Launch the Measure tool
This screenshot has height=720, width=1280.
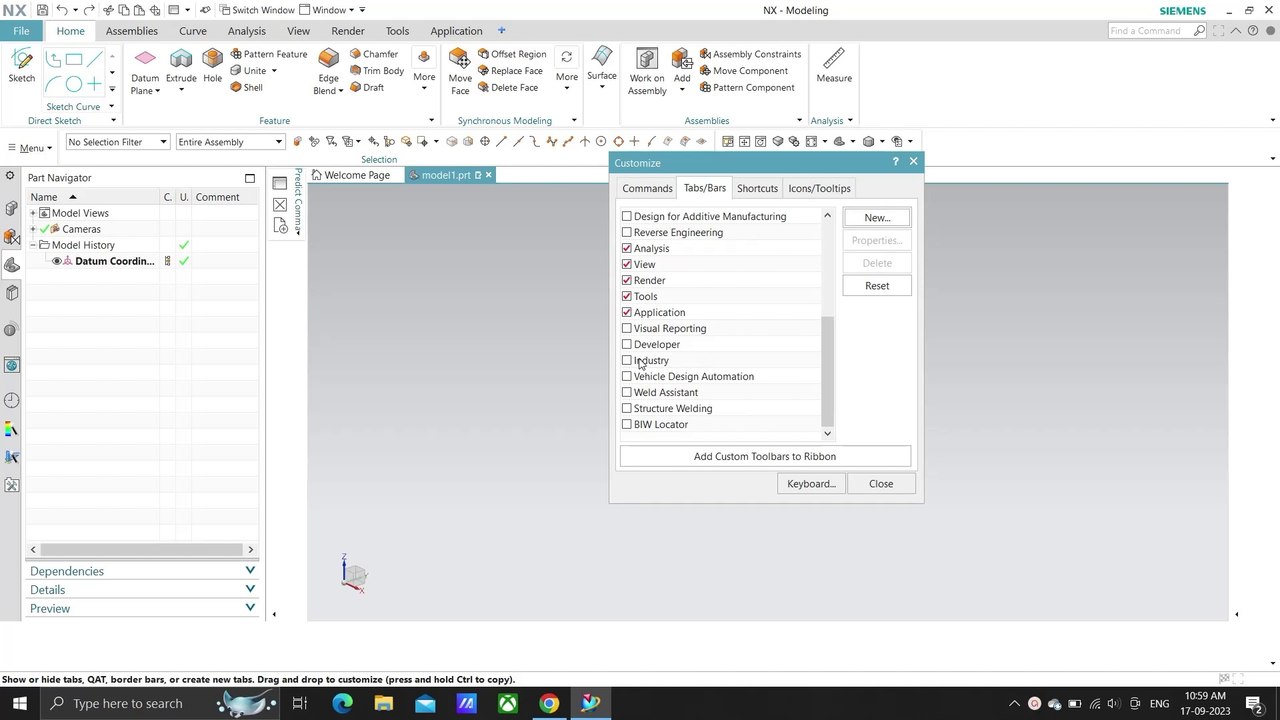click(x=834, y=66)
